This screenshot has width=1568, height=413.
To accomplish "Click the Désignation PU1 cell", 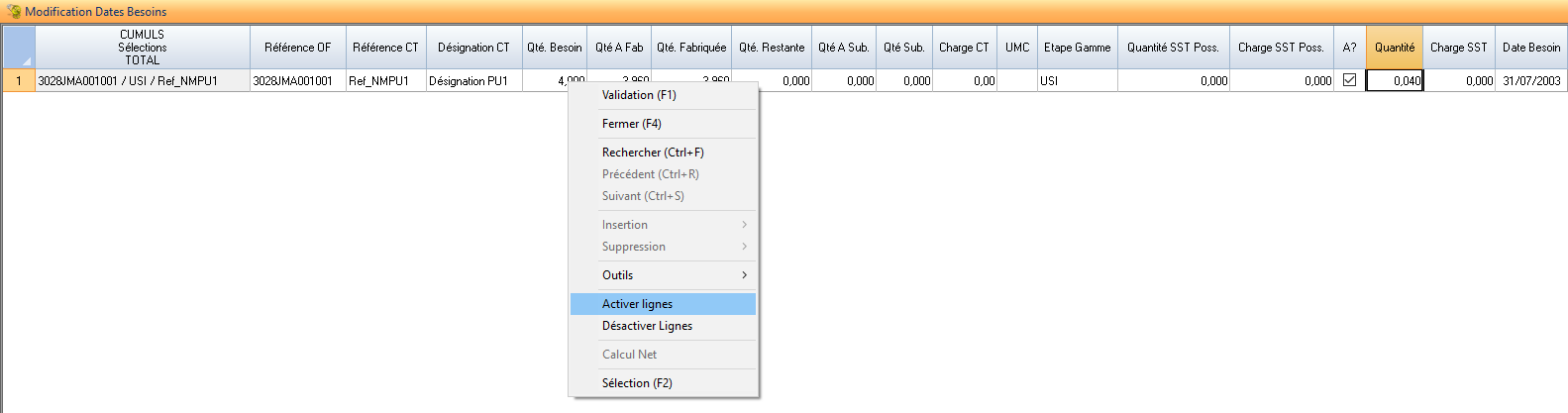I will pyautogui.click(x=473, y=81).
